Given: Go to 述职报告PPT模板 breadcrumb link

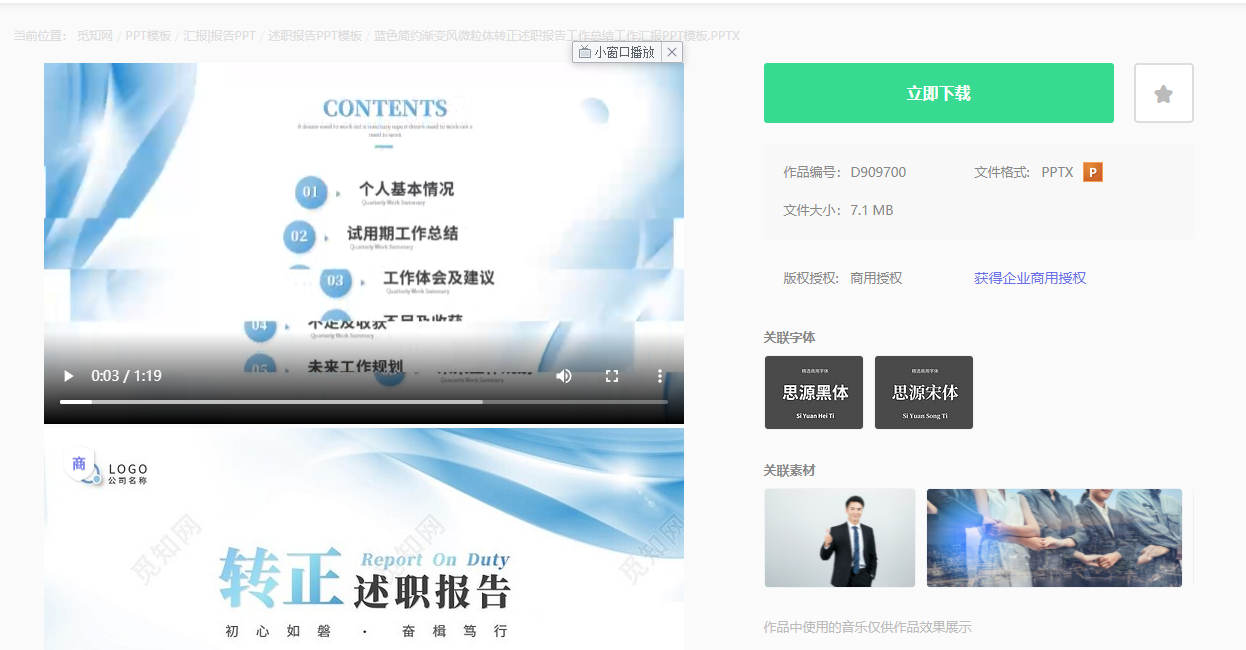Looking at the screenshot, I should tap(315, 36).
